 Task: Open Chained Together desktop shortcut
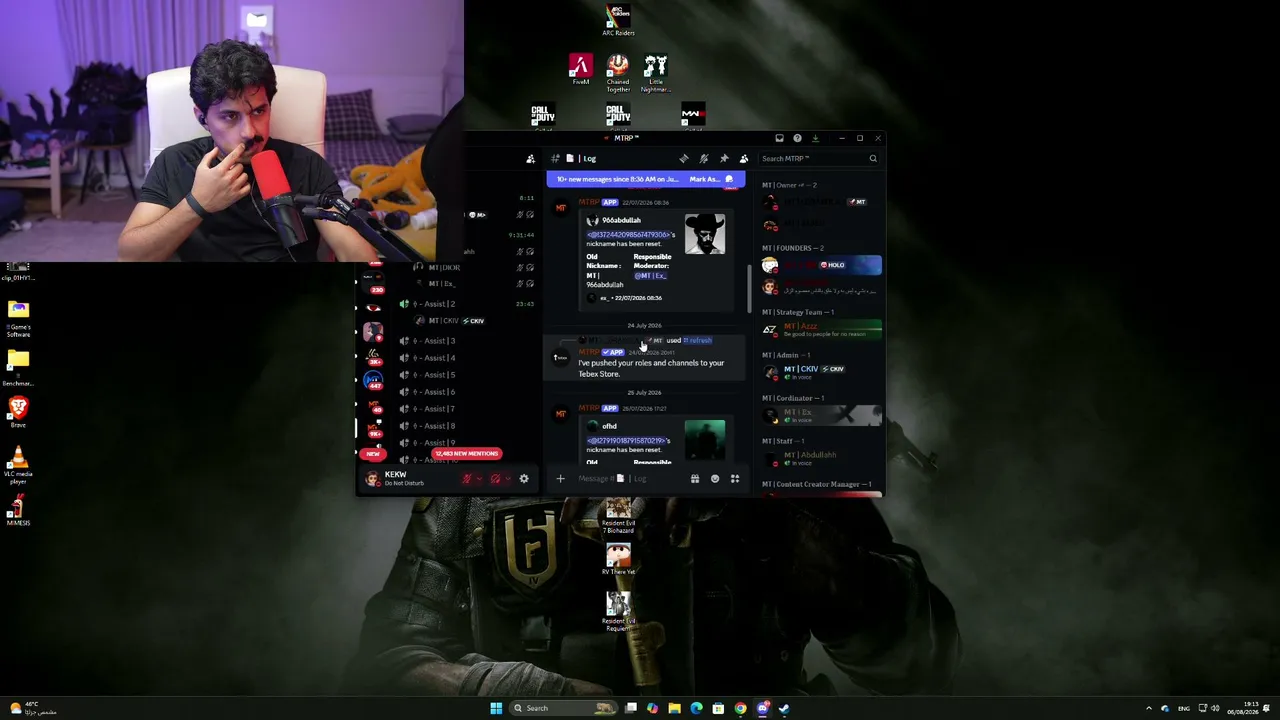(618, 73)
